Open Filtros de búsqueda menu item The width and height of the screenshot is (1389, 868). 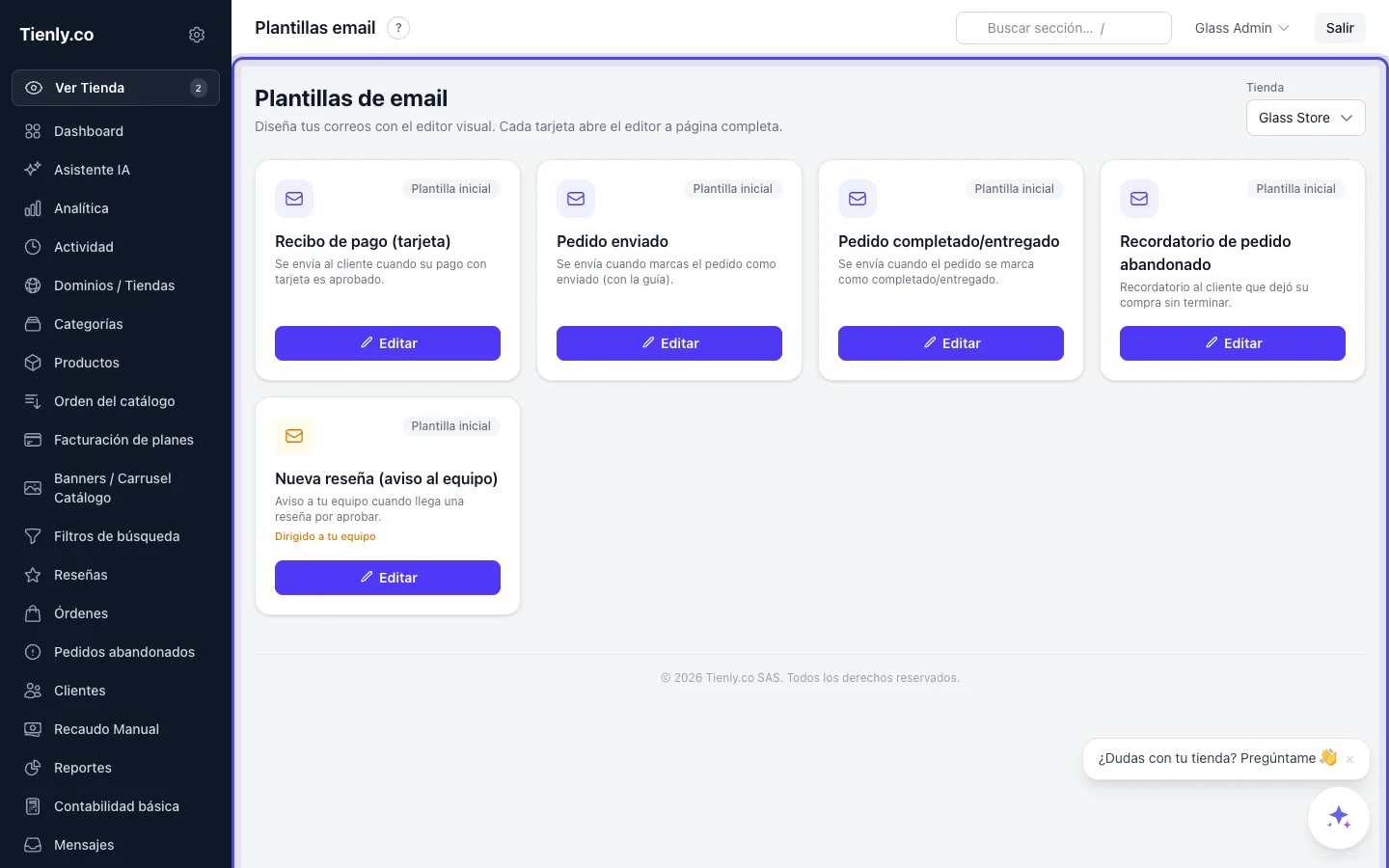(x=116, y=536)
